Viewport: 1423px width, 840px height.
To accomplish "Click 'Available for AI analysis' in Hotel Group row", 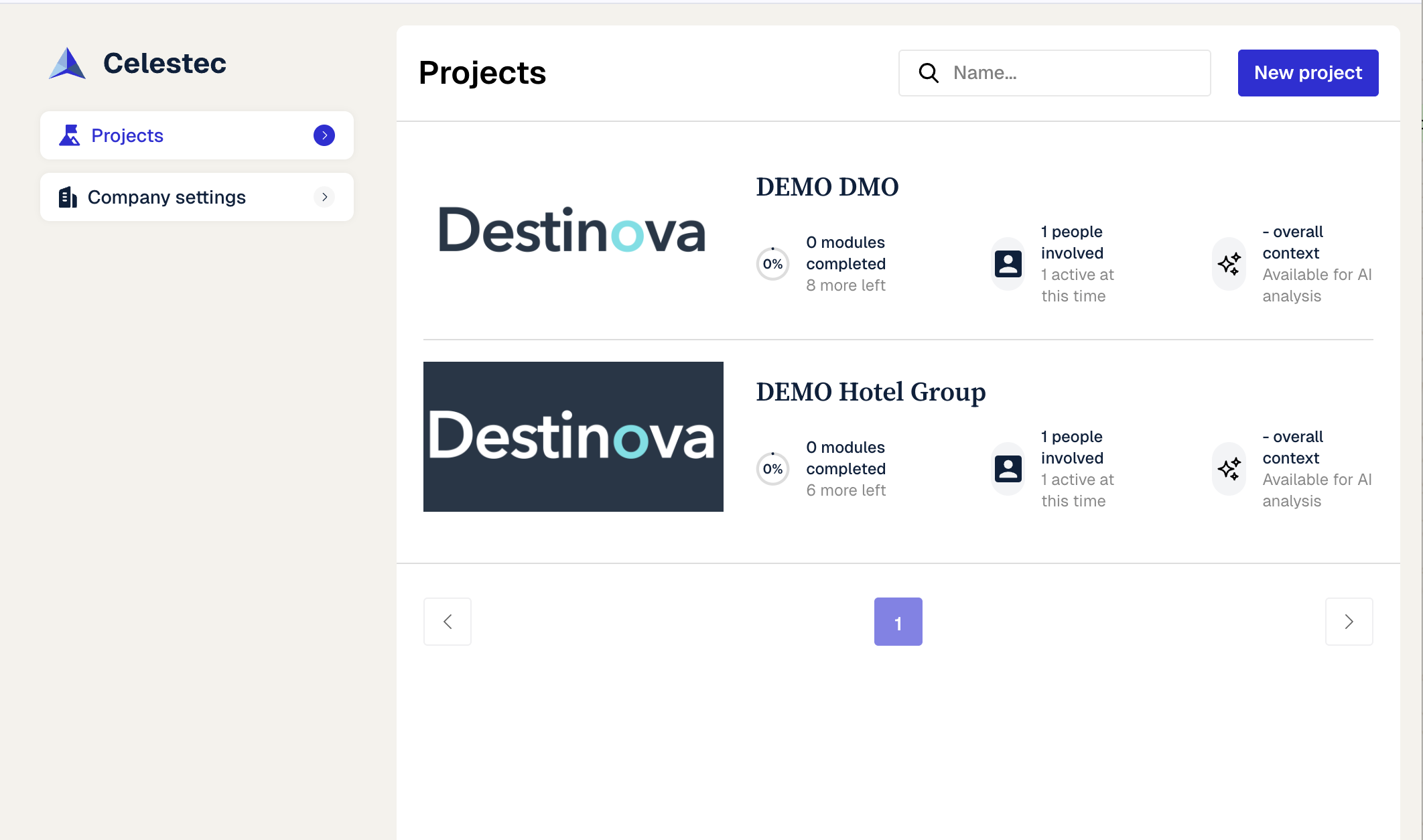I will click(1317, 490).
